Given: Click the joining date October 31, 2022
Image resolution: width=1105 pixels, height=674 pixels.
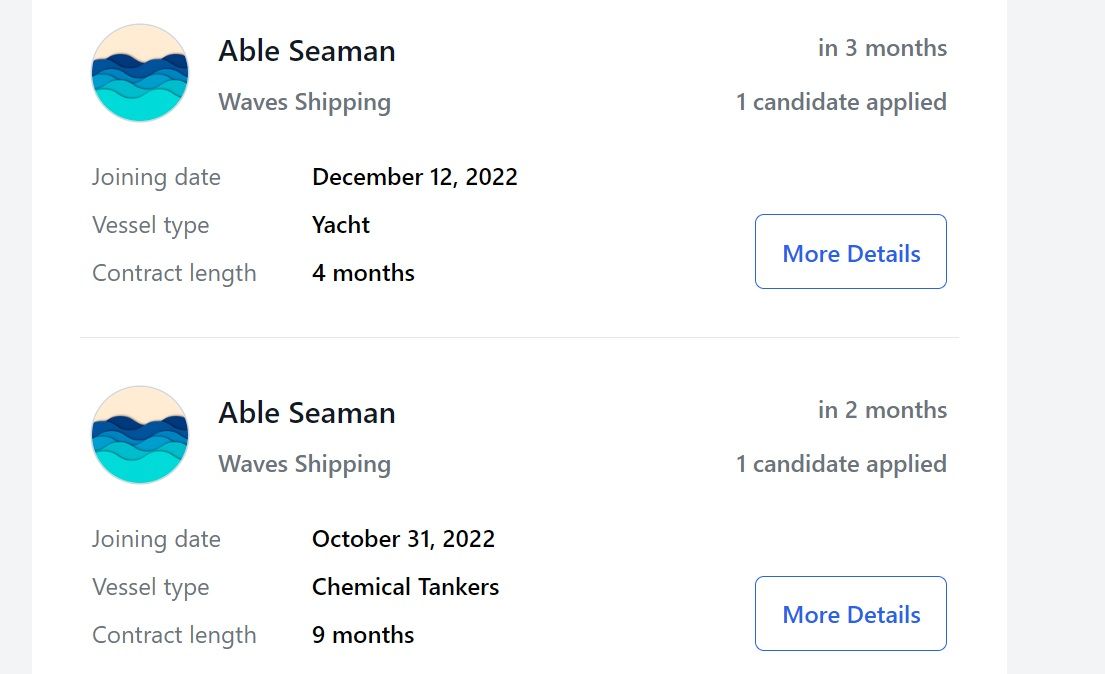Looking at the screenshot, I should pos(403,539).
